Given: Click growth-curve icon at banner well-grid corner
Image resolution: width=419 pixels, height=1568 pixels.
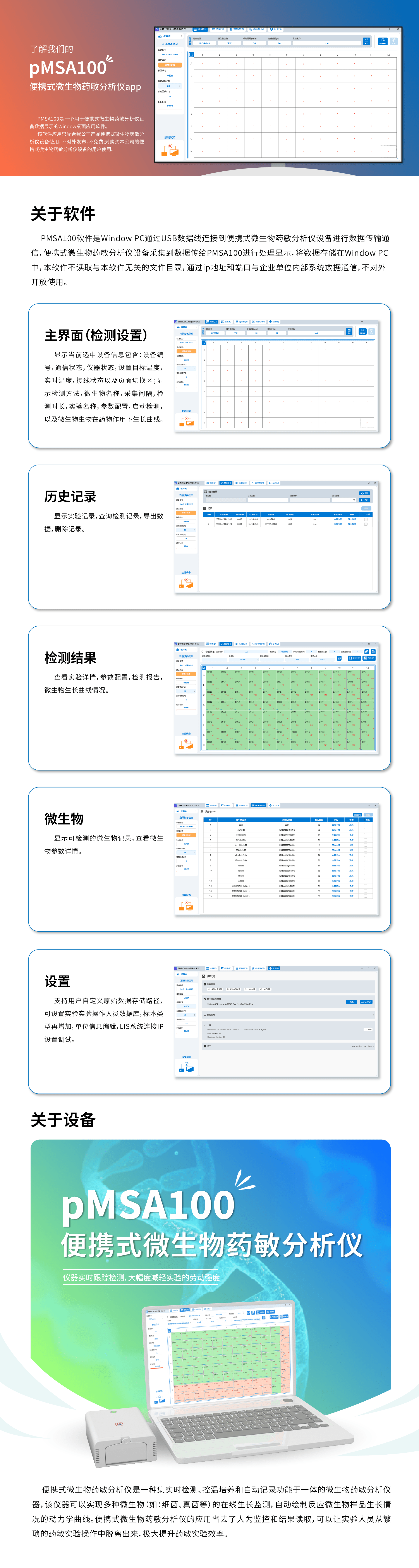Looking at the screenshot, I should click(x=191, y=55).
